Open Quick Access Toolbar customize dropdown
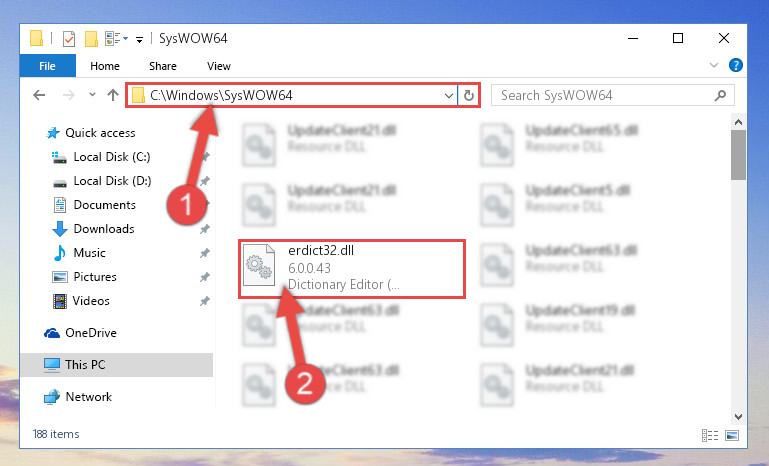769x466 pixels. 139,39
